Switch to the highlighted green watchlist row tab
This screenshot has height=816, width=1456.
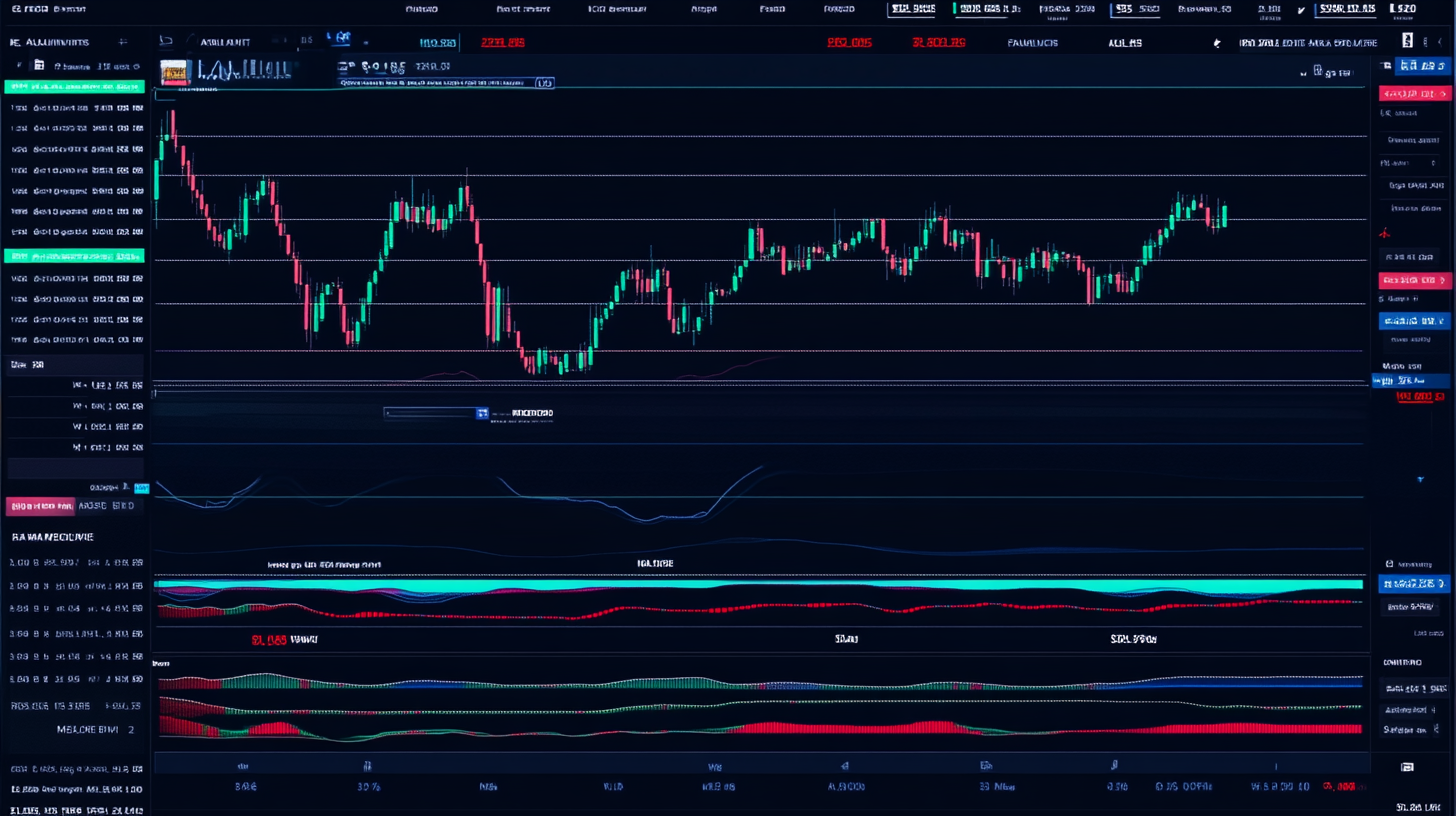pos(73,85)
